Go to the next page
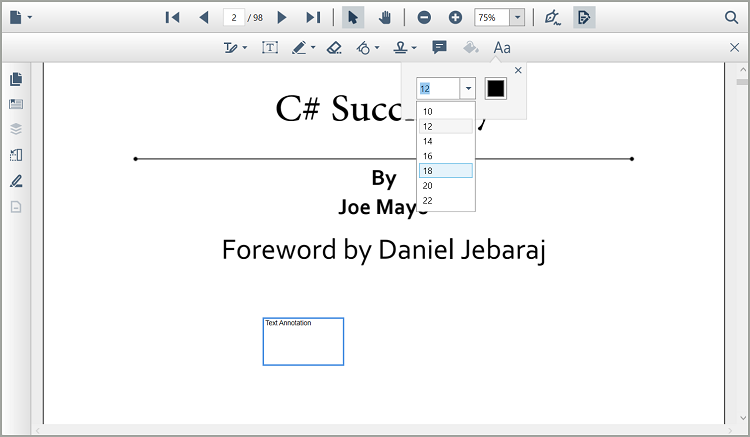 tap(282, 17)
